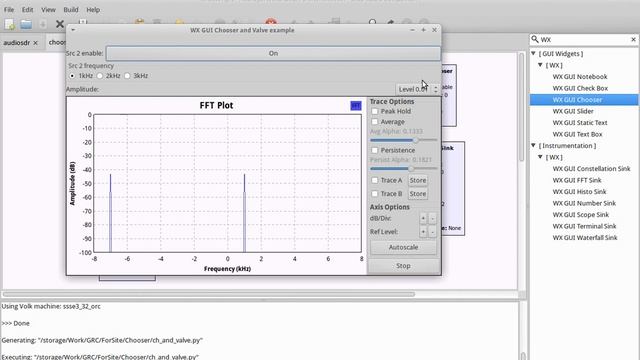Select WX GUI Notebook in block tree
This screenshot has height=360, width=640.
(580, 76)
